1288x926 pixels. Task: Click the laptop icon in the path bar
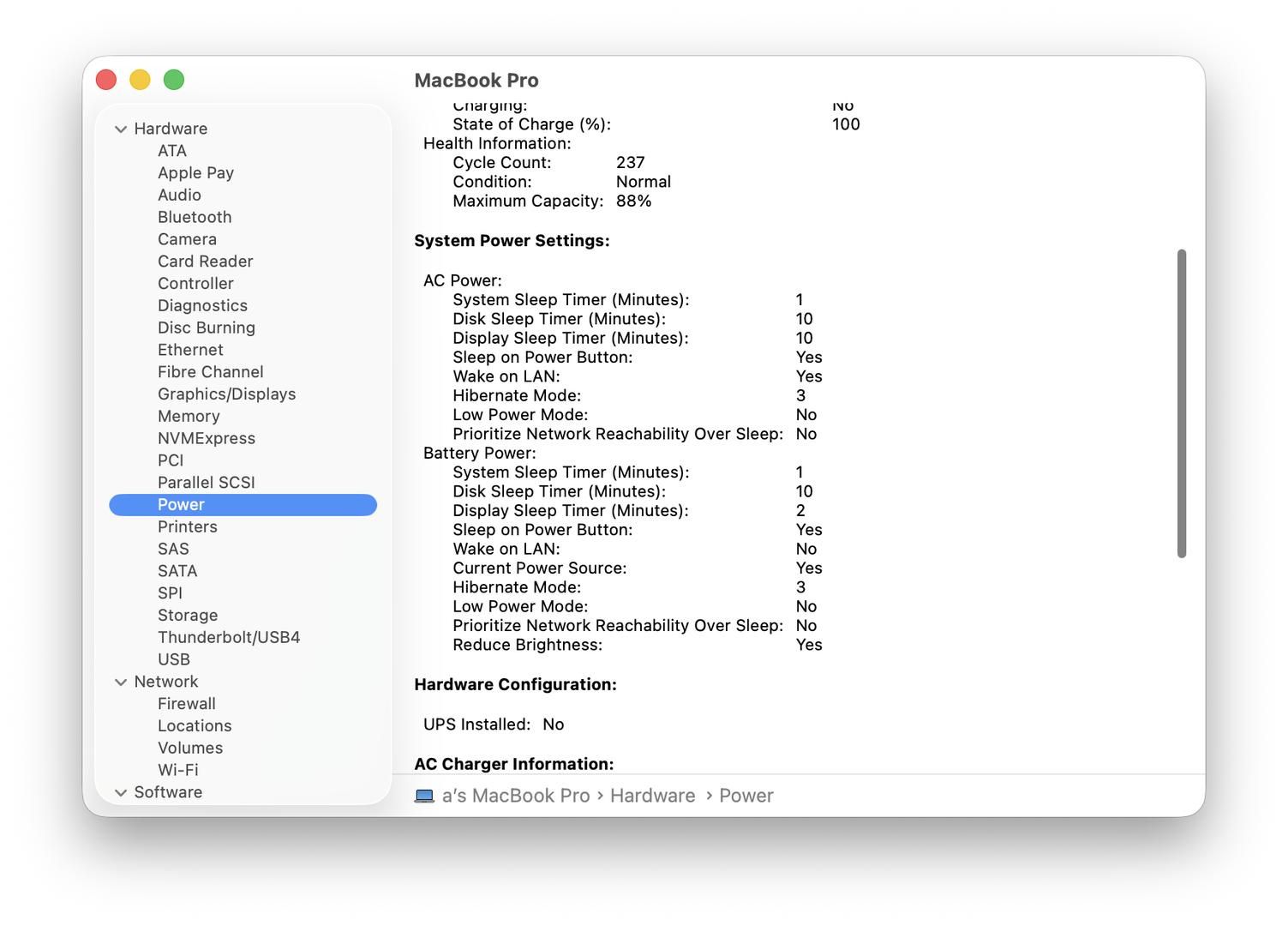coord(424,796)
